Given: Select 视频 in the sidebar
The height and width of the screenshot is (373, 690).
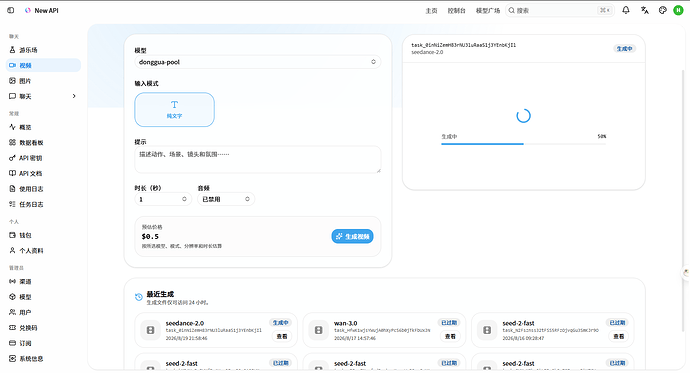Looking at the screenshot, I should pos(43,65).
